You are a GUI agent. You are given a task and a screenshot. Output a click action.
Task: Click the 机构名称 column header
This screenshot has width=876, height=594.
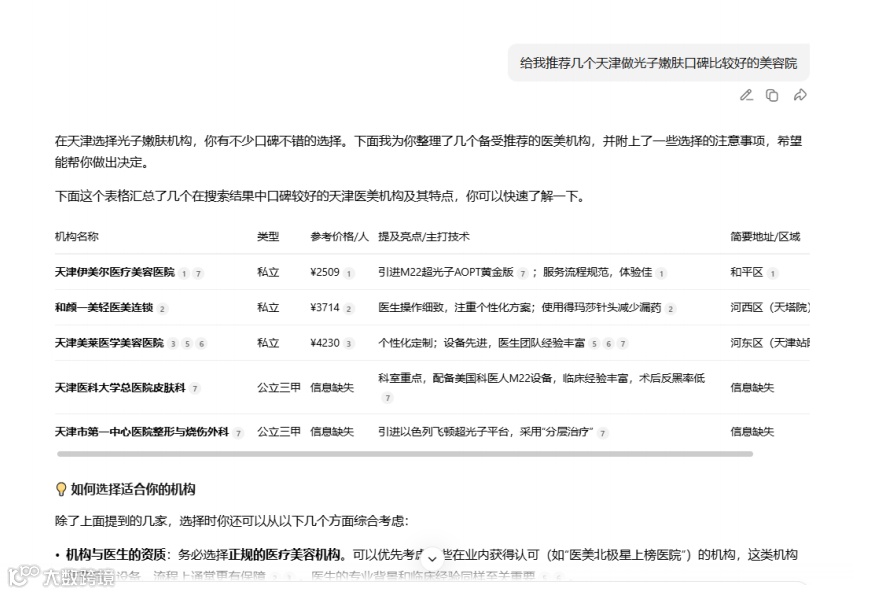pos(77,236)
